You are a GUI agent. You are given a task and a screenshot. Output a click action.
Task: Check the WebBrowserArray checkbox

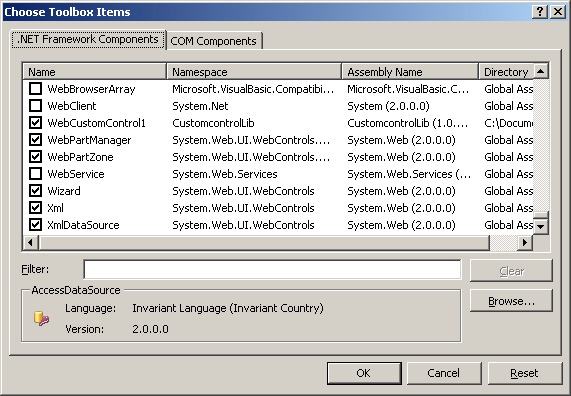coord(35,89)
